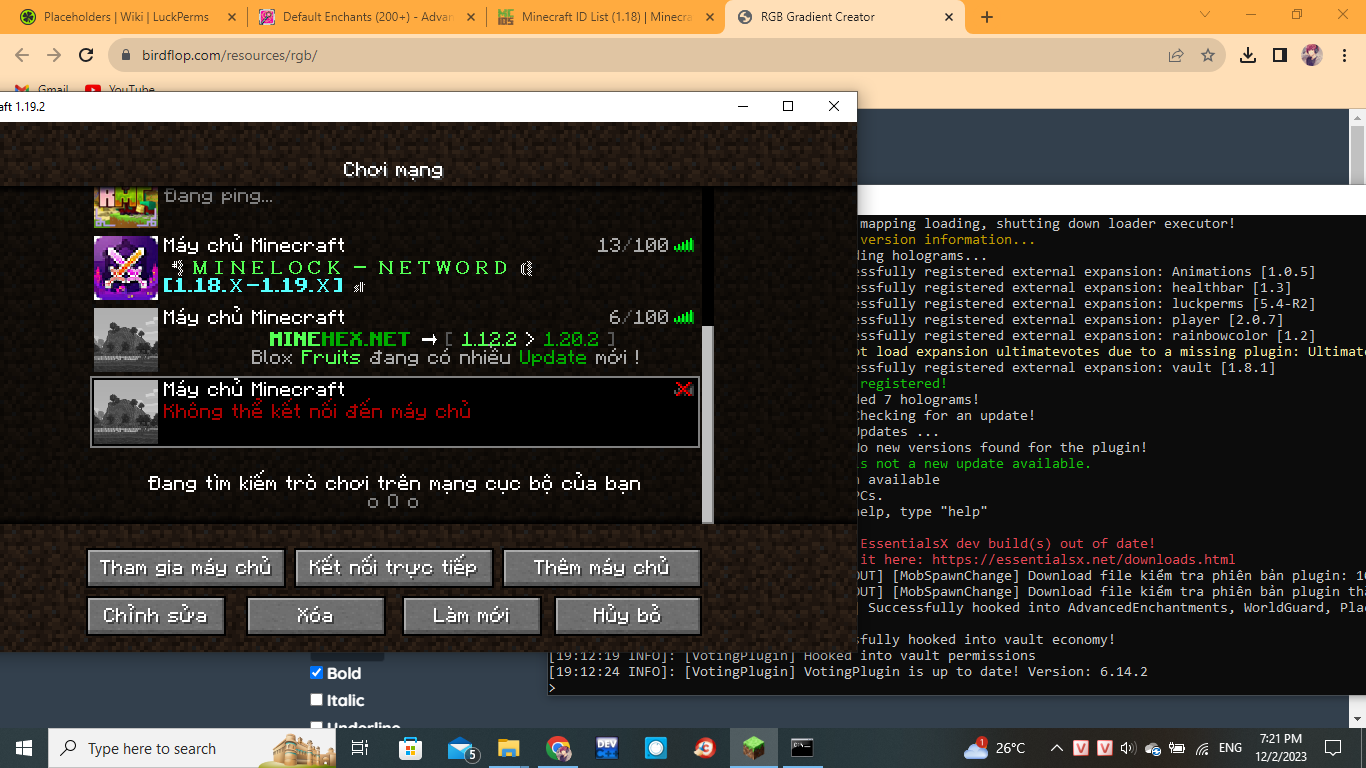Close the Placeholders LuckPerms tab
This screenshot has width=1366, height=768.
click(232, 17)
